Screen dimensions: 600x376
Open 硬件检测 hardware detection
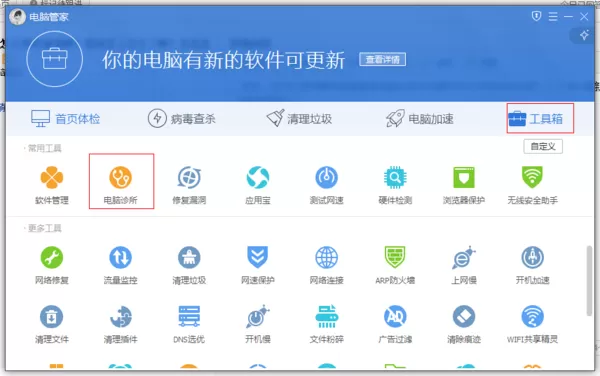tap(395, 185)
